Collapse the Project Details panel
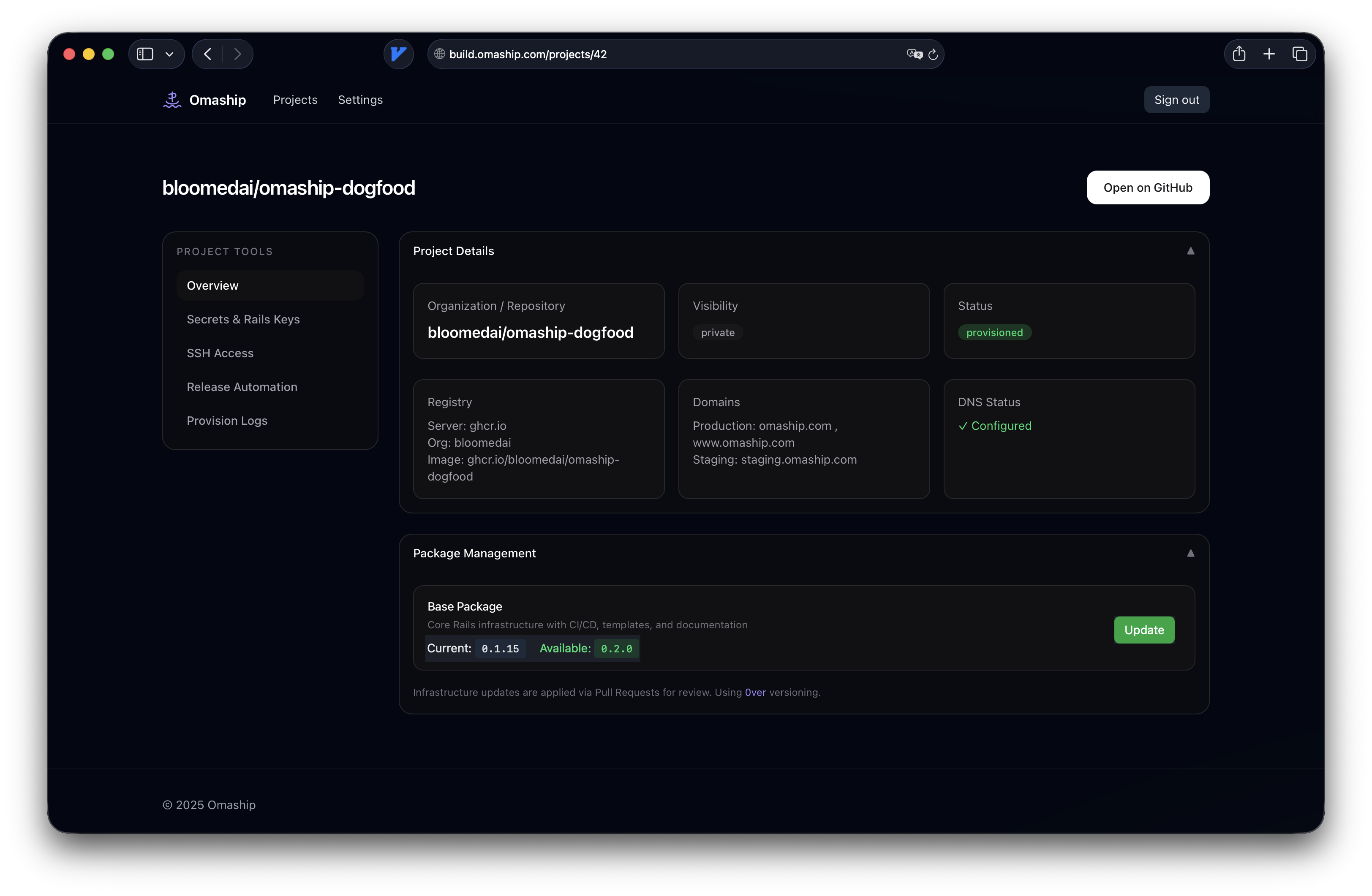Image resolution: width=1372 pixels, height=896 pixels. (x=1190, y=251)
